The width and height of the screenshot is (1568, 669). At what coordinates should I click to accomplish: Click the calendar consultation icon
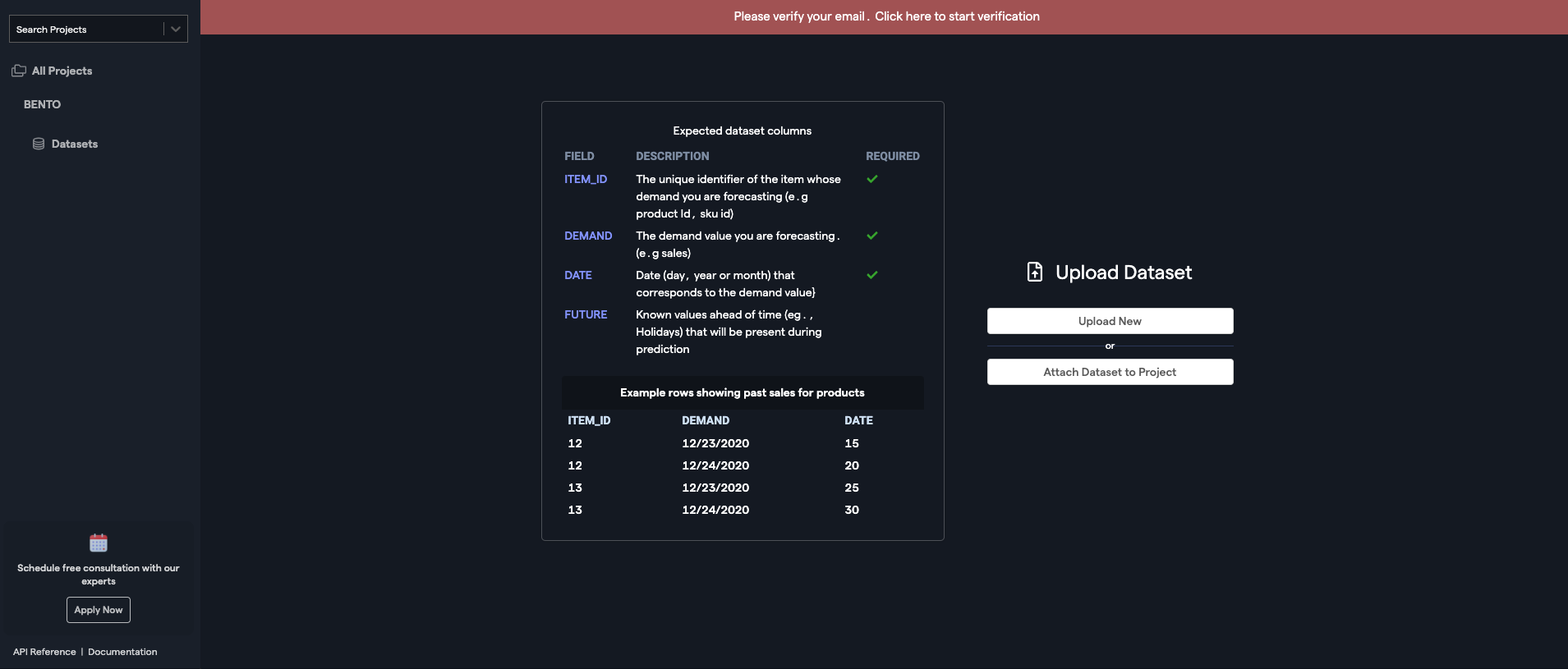99,543
